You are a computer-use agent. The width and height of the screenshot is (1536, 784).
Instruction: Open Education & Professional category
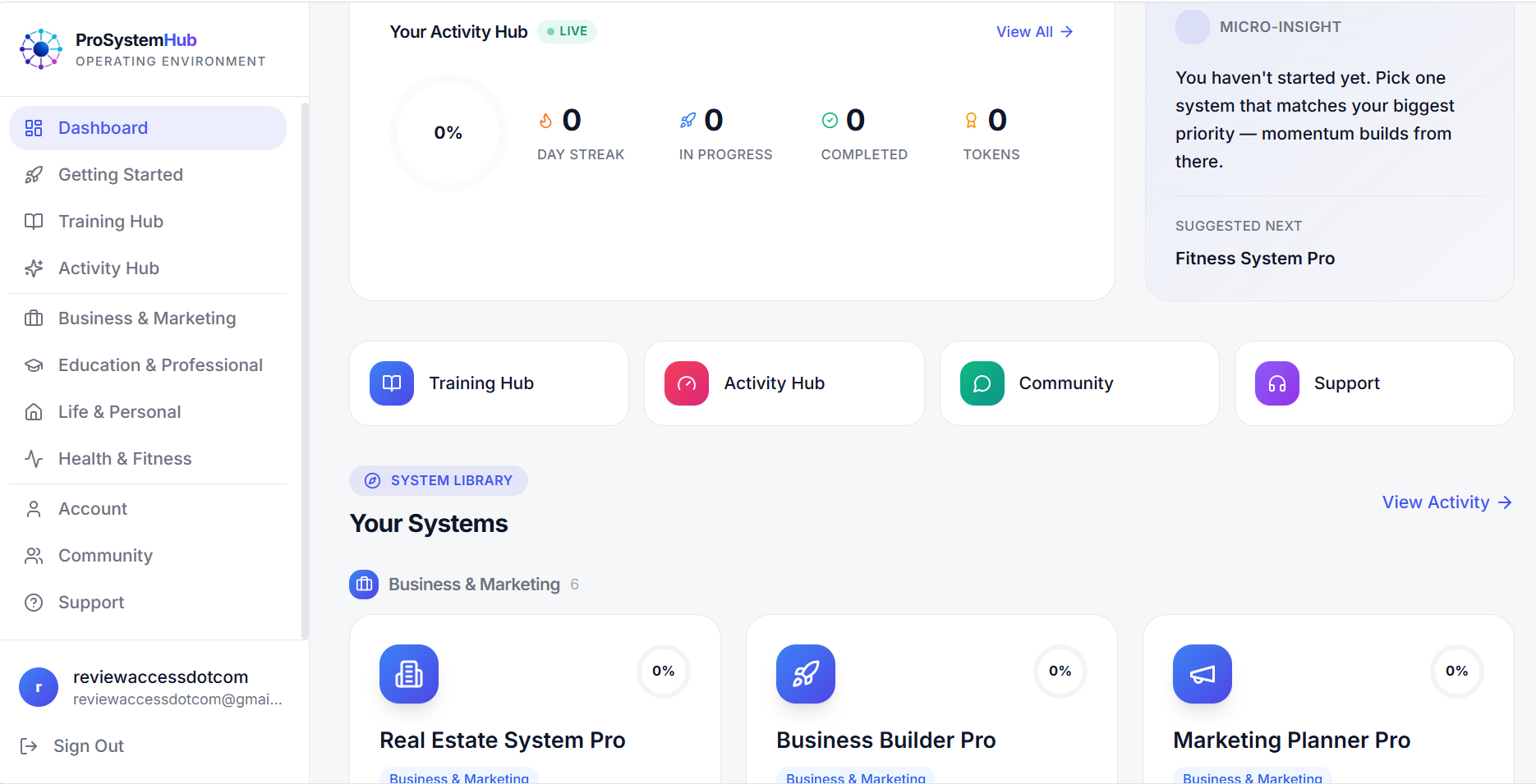(148, 365)
